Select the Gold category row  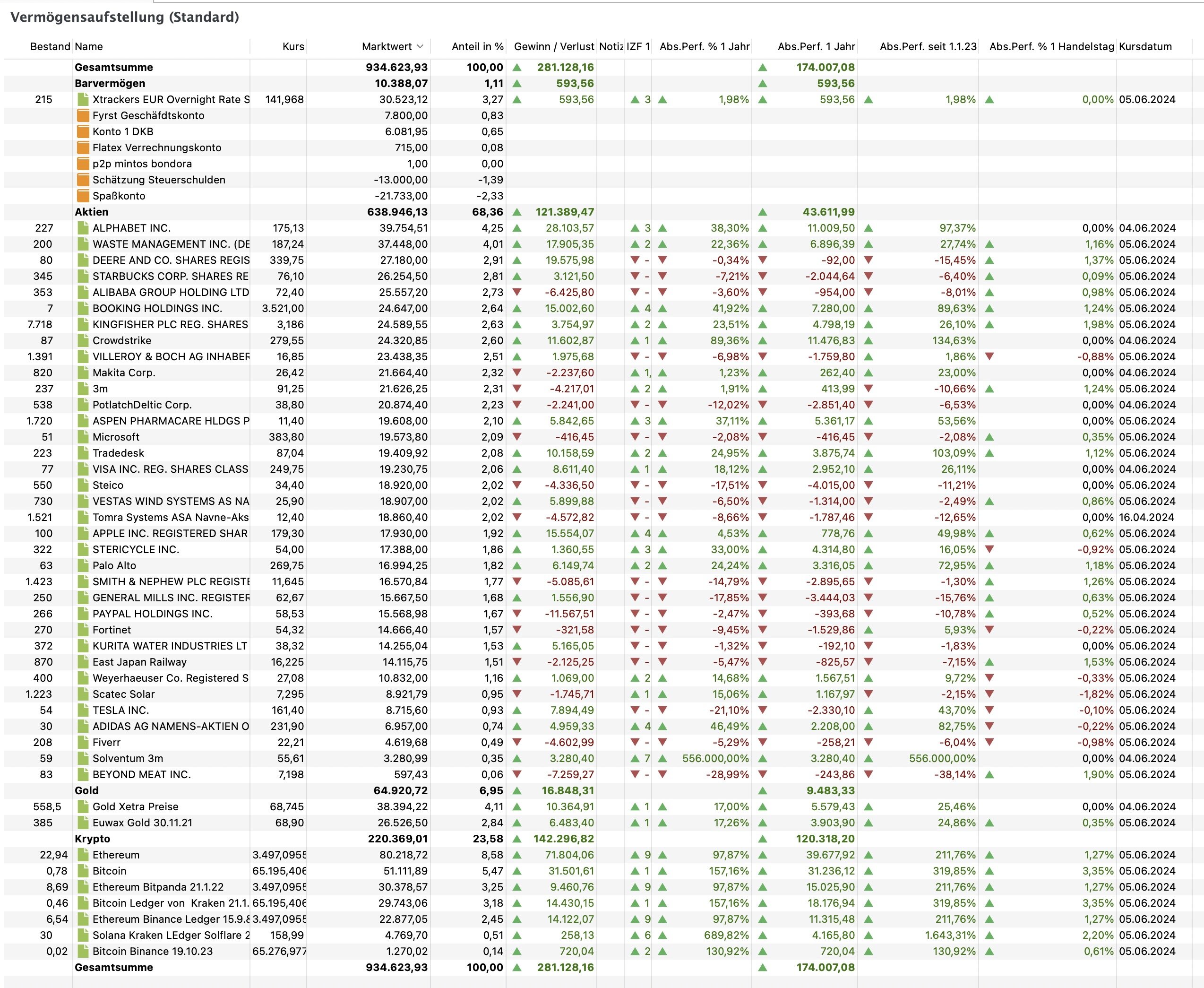[x=86, y=790]
